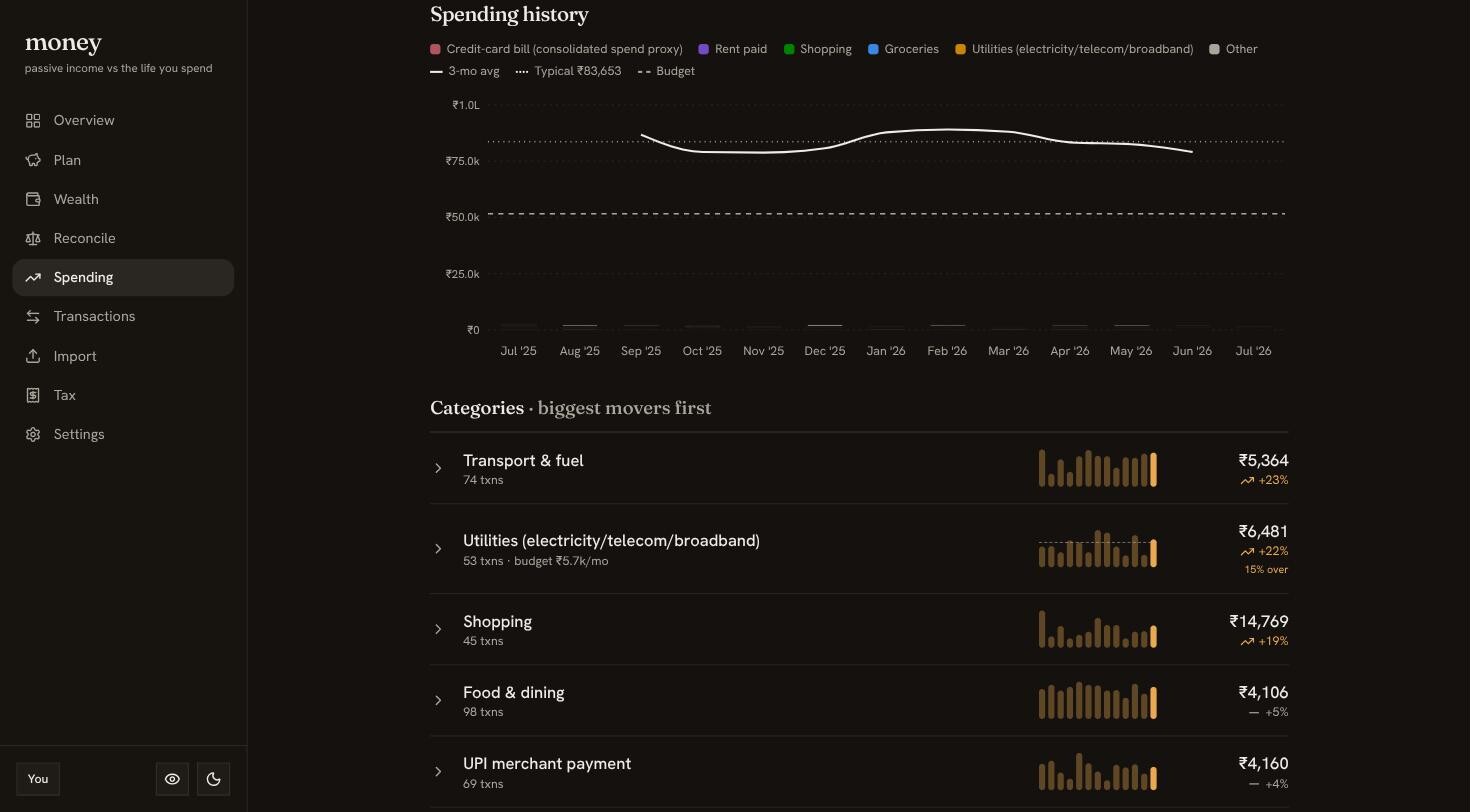Toggle dark mode moon button
Screen dimensions: 1470x812
point(213,779)
